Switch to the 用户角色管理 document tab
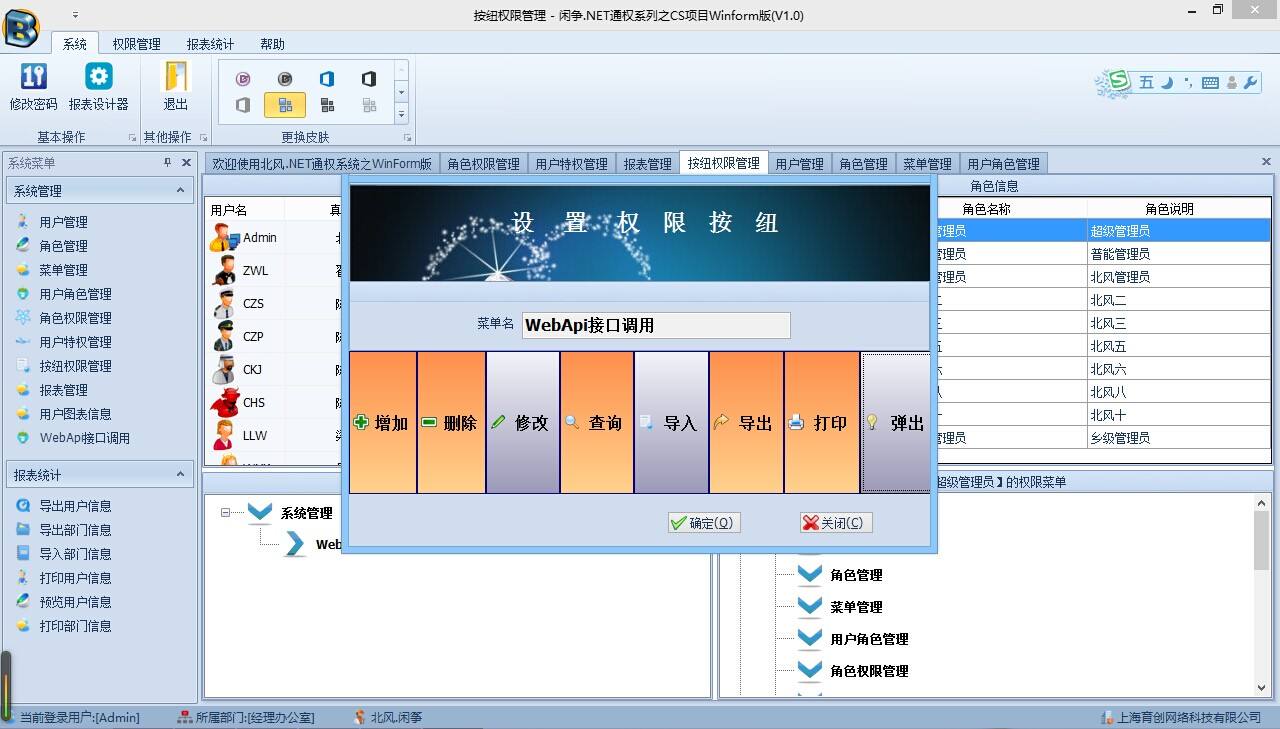This screenshot has height=729, width=1280. [x=1003, y=164]
